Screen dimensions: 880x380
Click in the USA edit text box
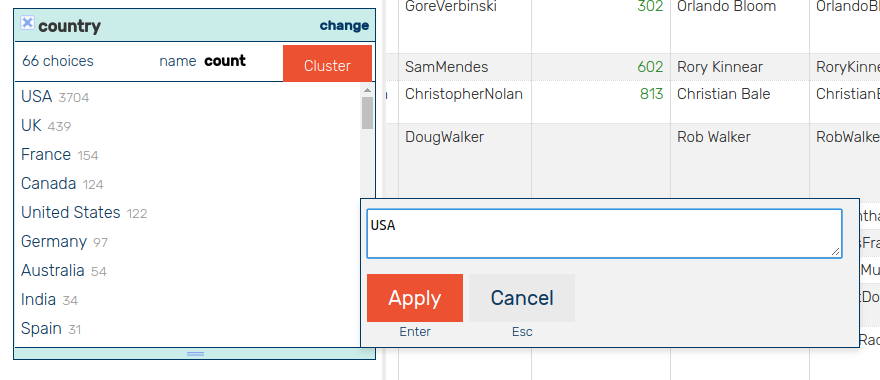604,234
